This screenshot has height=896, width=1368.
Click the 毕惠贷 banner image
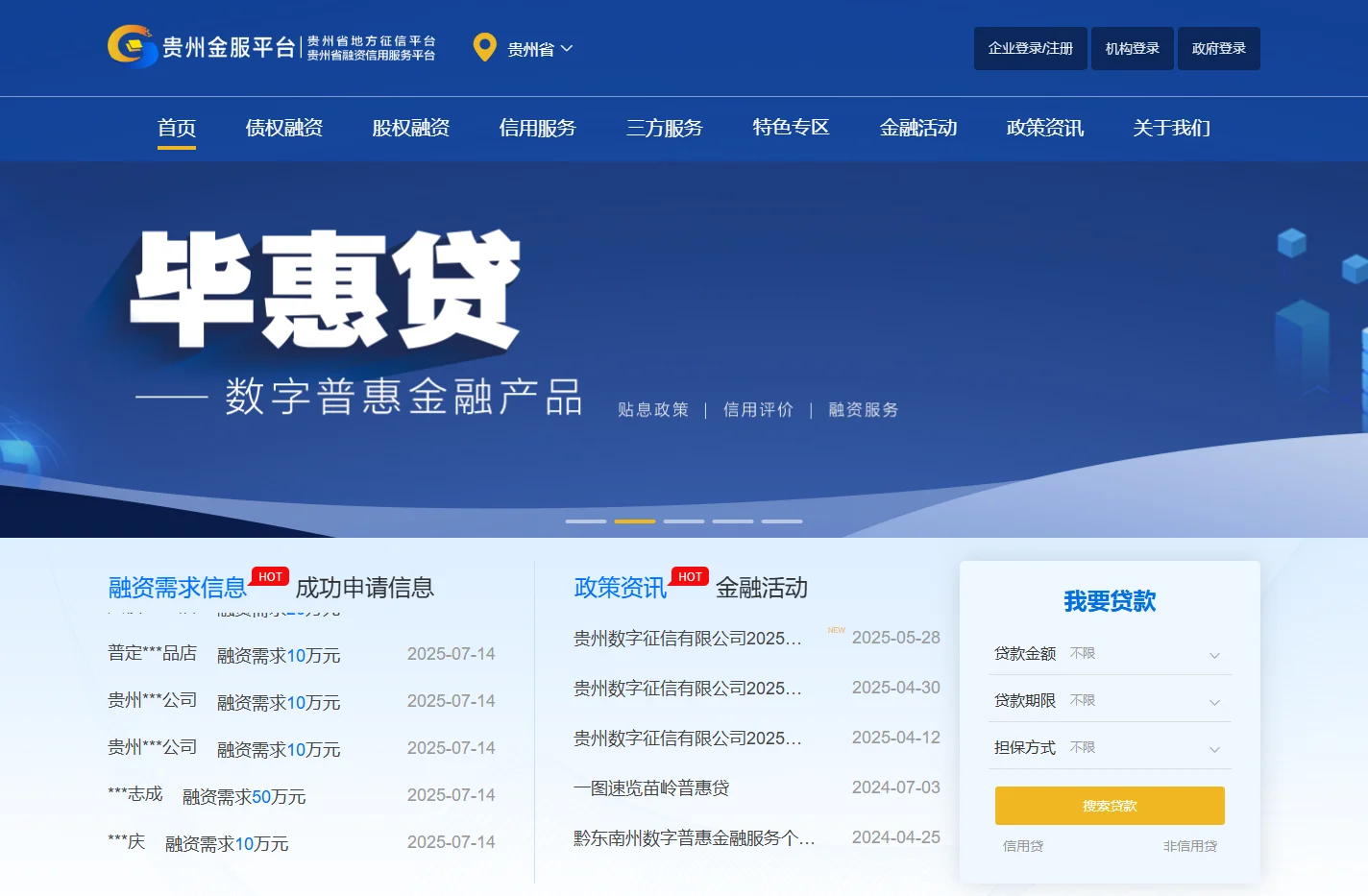coord(684,349)
